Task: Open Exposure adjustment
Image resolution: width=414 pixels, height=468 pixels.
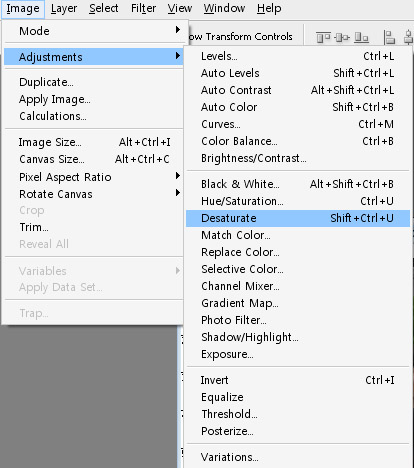Action: click(298, 354)
